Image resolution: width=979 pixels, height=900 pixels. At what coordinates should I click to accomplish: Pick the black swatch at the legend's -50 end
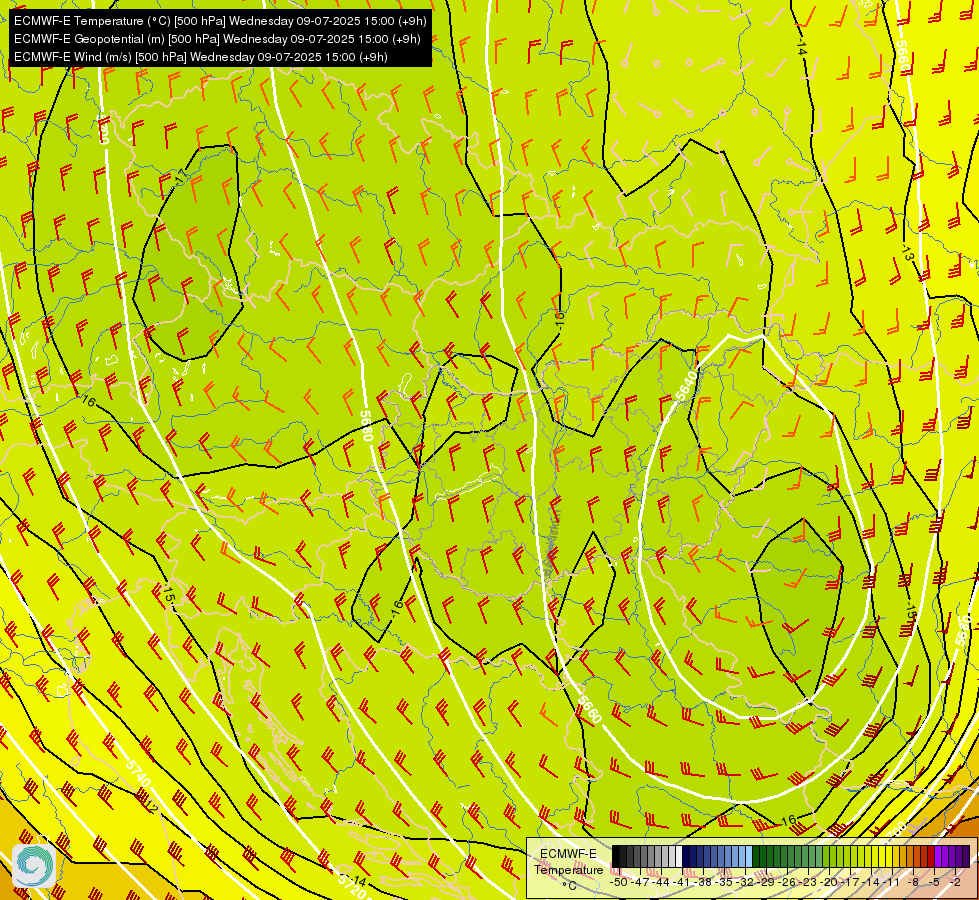click(616, 856)
